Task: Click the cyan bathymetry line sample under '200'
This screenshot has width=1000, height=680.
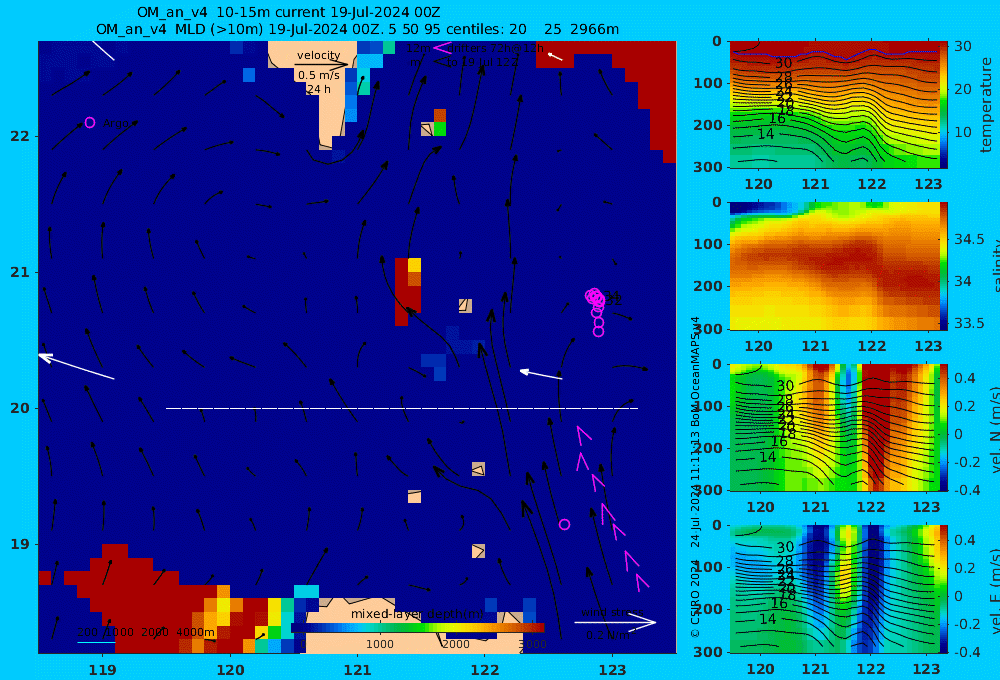Action: (96, 642)
